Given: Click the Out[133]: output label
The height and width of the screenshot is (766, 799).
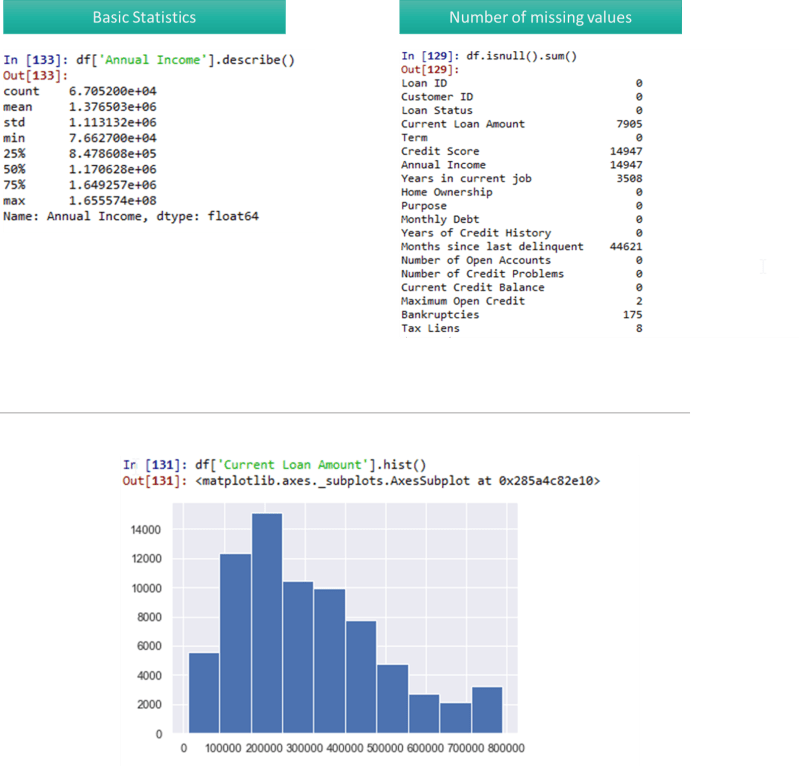Looking at the screenshot, I should (x=35, y=75).
